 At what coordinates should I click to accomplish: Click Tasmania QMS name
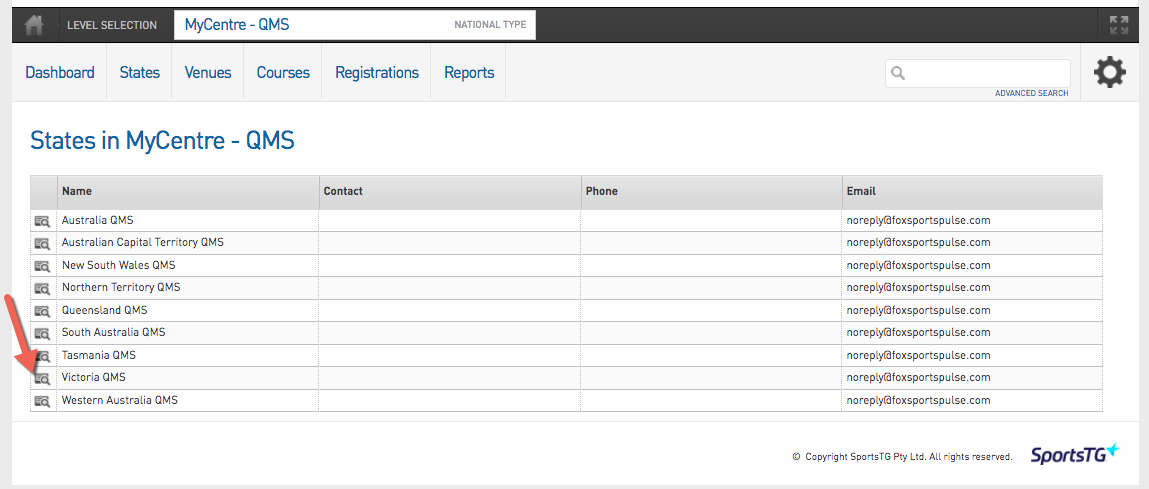pos(99,355)
